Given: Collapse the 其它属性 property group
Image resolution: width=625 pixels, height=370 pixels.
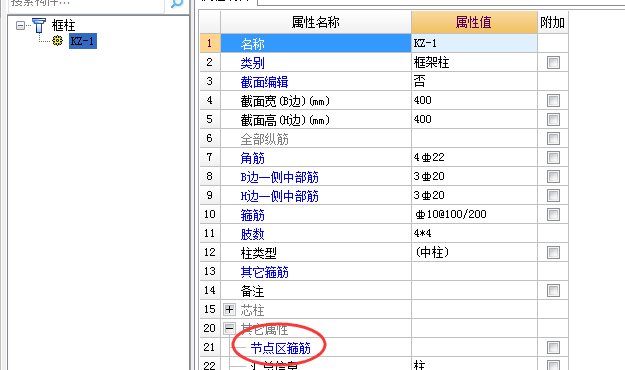Looking at the screenshot, I should point(229,328).
